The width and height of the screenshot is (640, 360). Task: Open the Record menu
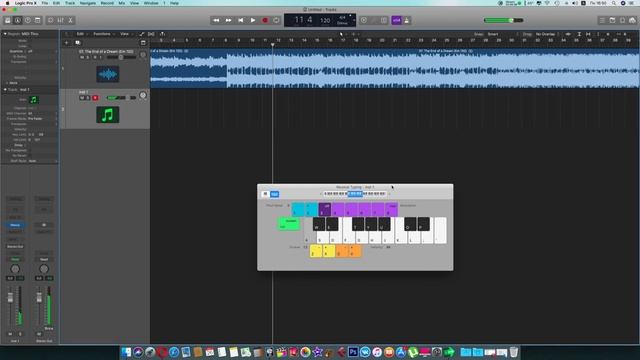tap(107, 3)
